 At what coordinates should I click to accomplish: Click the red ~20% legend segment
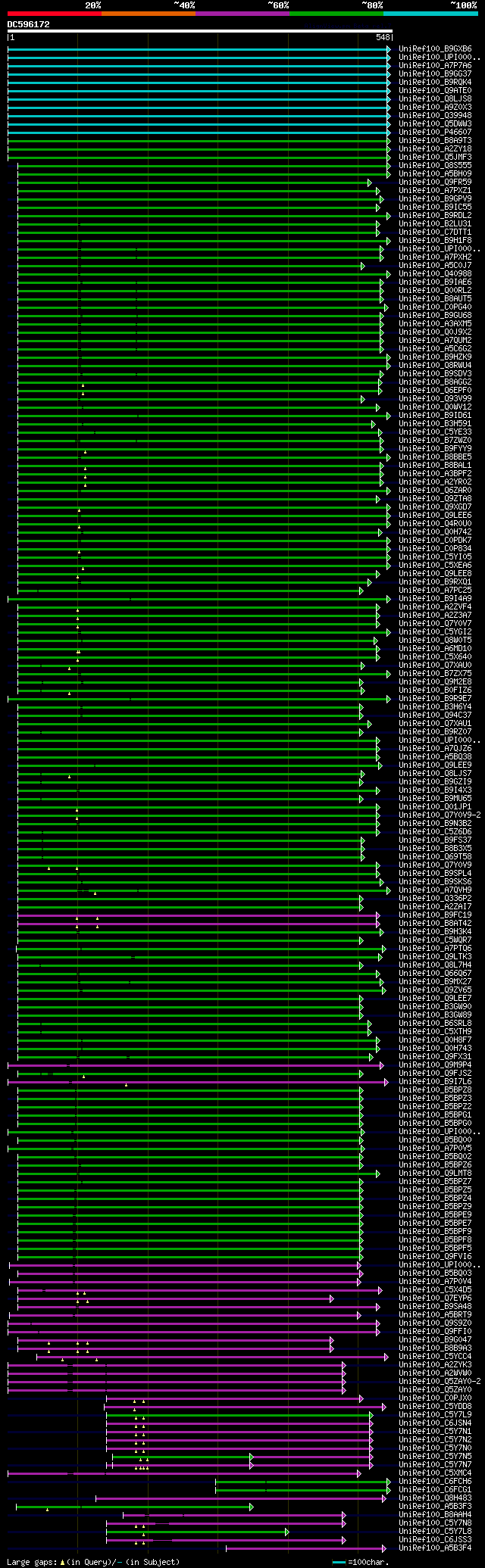(x=55, y=14)
